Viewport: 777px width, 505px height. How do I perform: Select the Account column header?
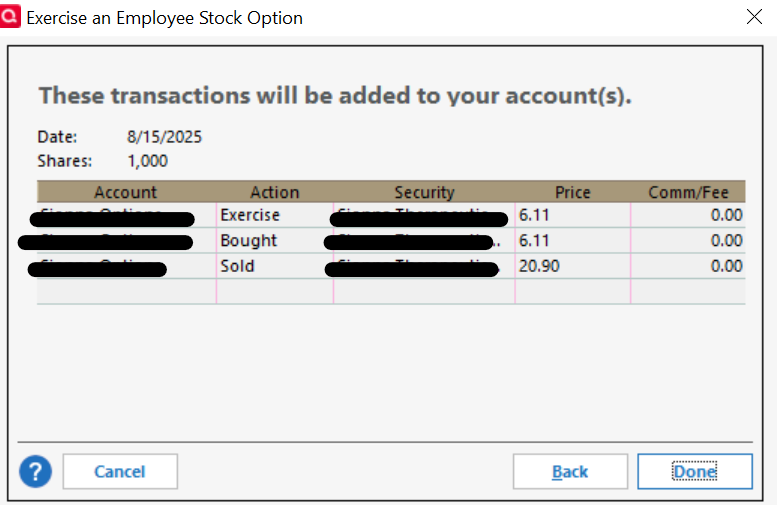coord(126,192)
